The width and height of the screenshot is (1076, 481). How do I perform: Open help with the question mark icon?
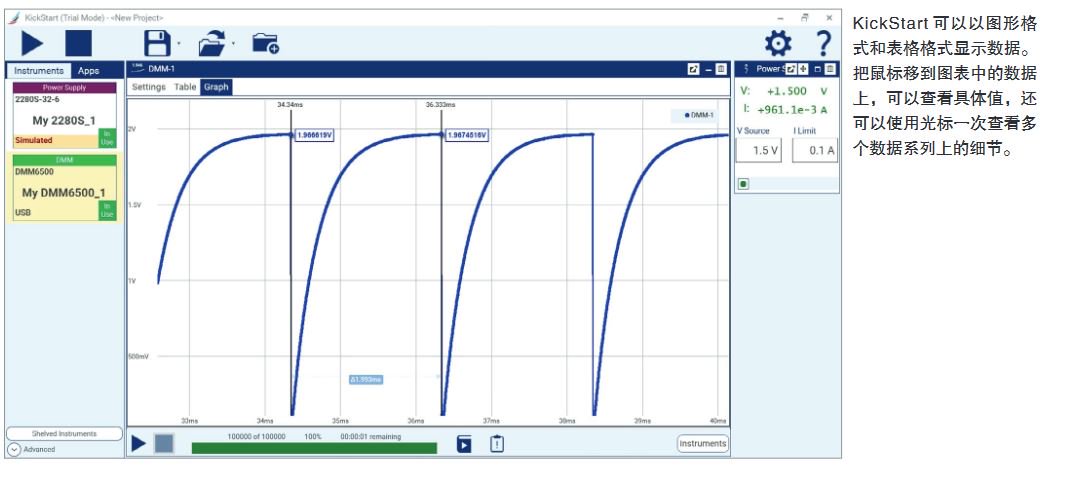(823, 43)
